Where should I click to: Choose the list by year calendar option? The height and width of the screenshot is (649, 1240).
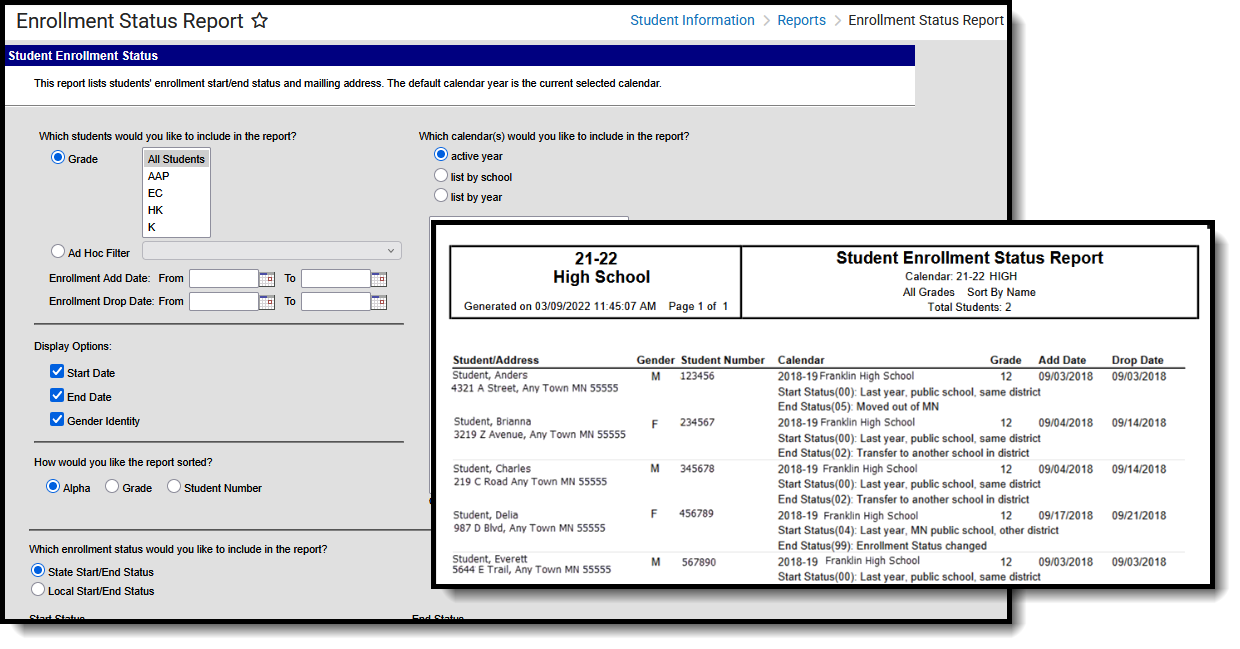point(441,196)
